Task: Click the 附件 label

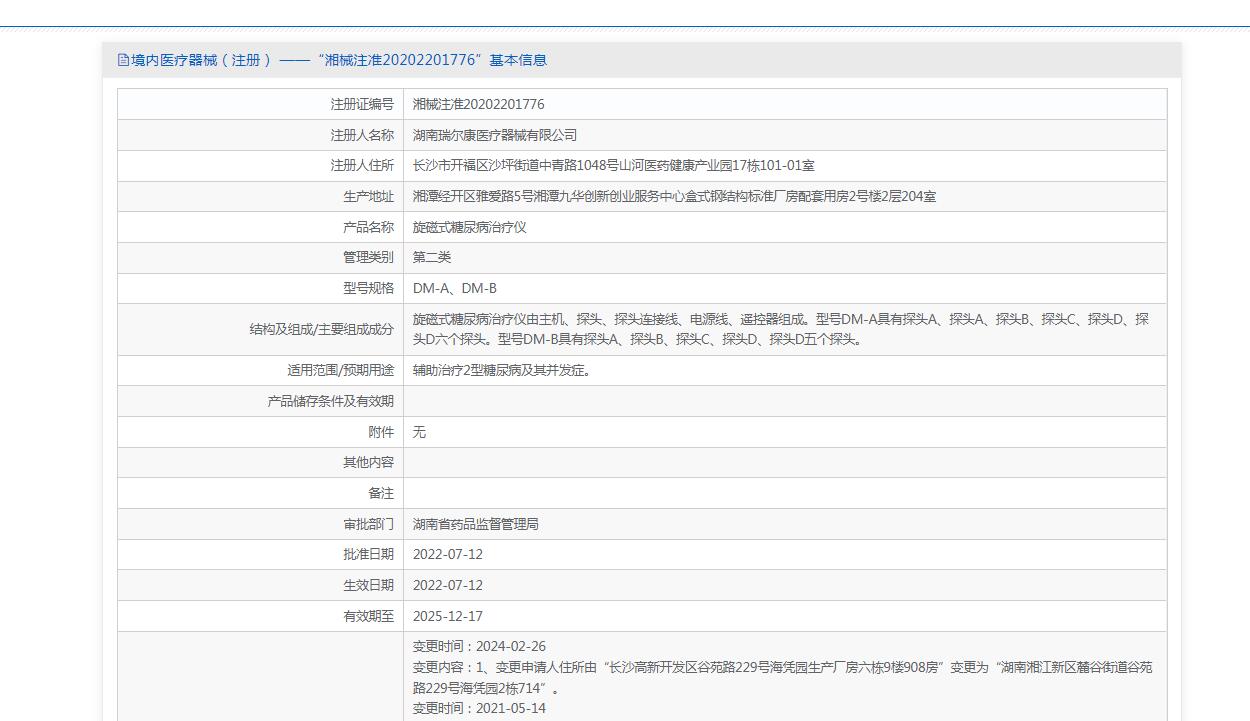Action: point(381,432)
